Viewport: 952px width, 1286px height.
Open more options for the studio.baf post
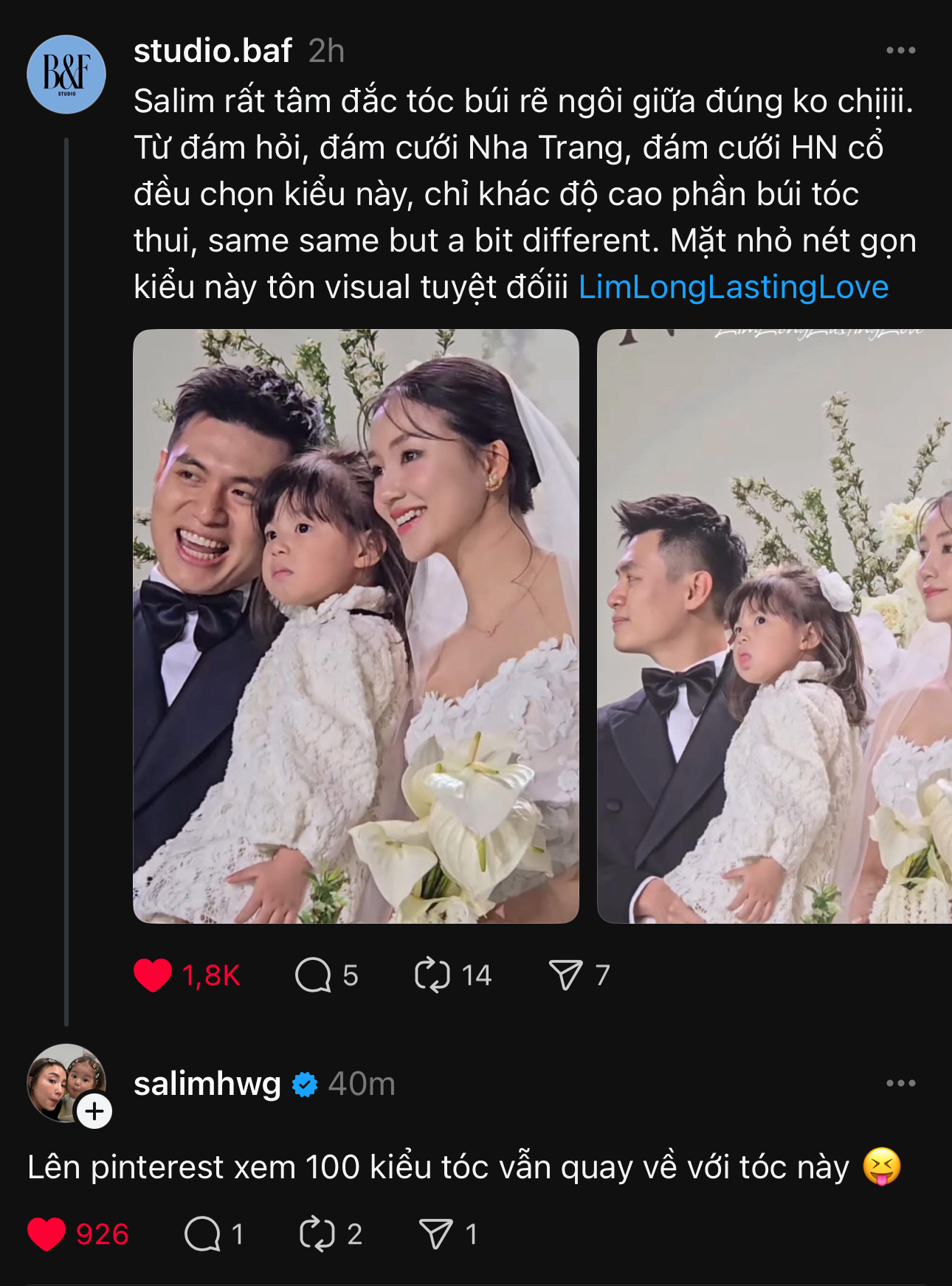pyautogui.click(x=901, y=50)
